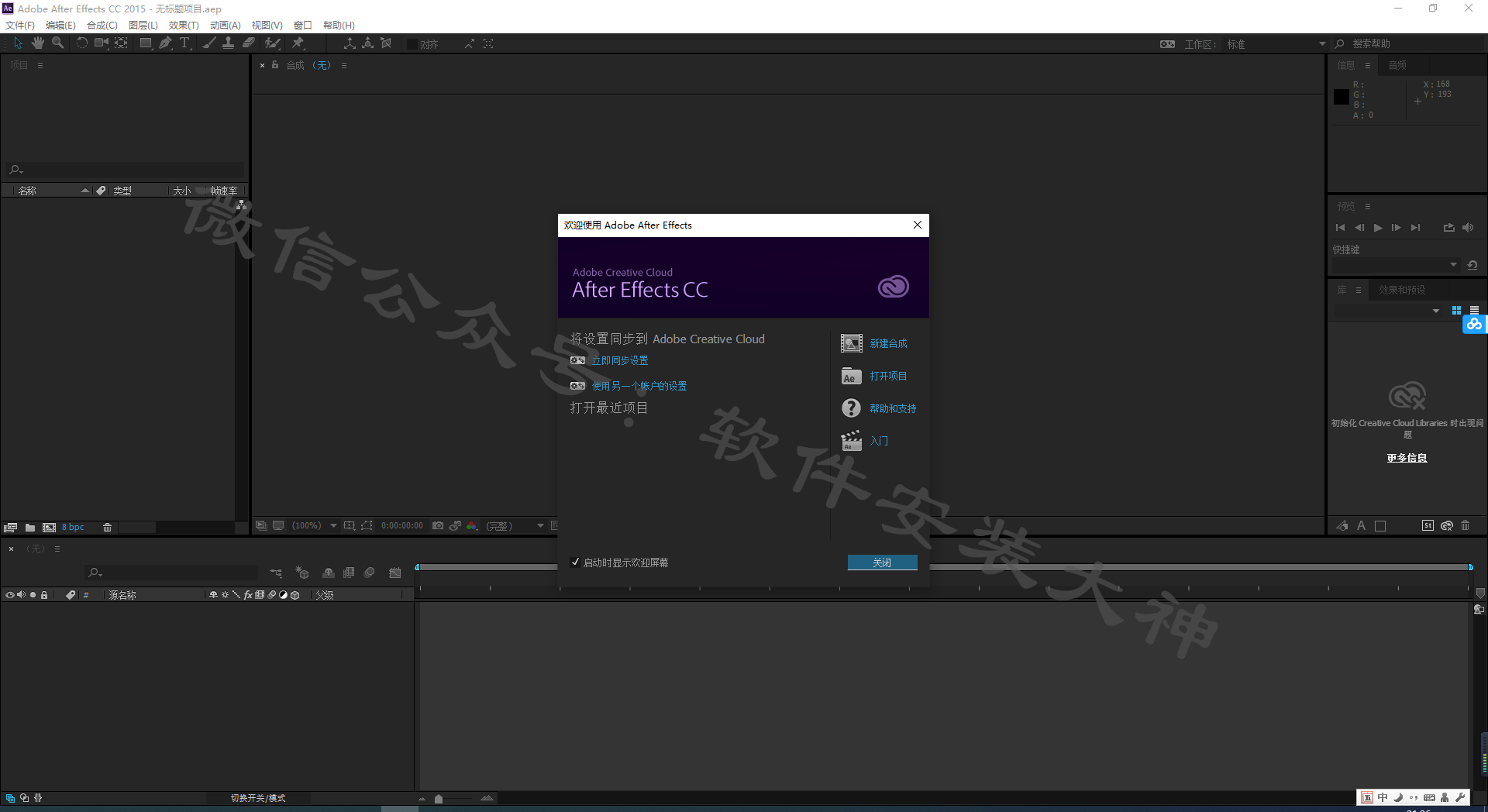Click 新建合成 in welcome dialog
The height and width of the screenshot is (812, 1488).
(x=888, y=343)
